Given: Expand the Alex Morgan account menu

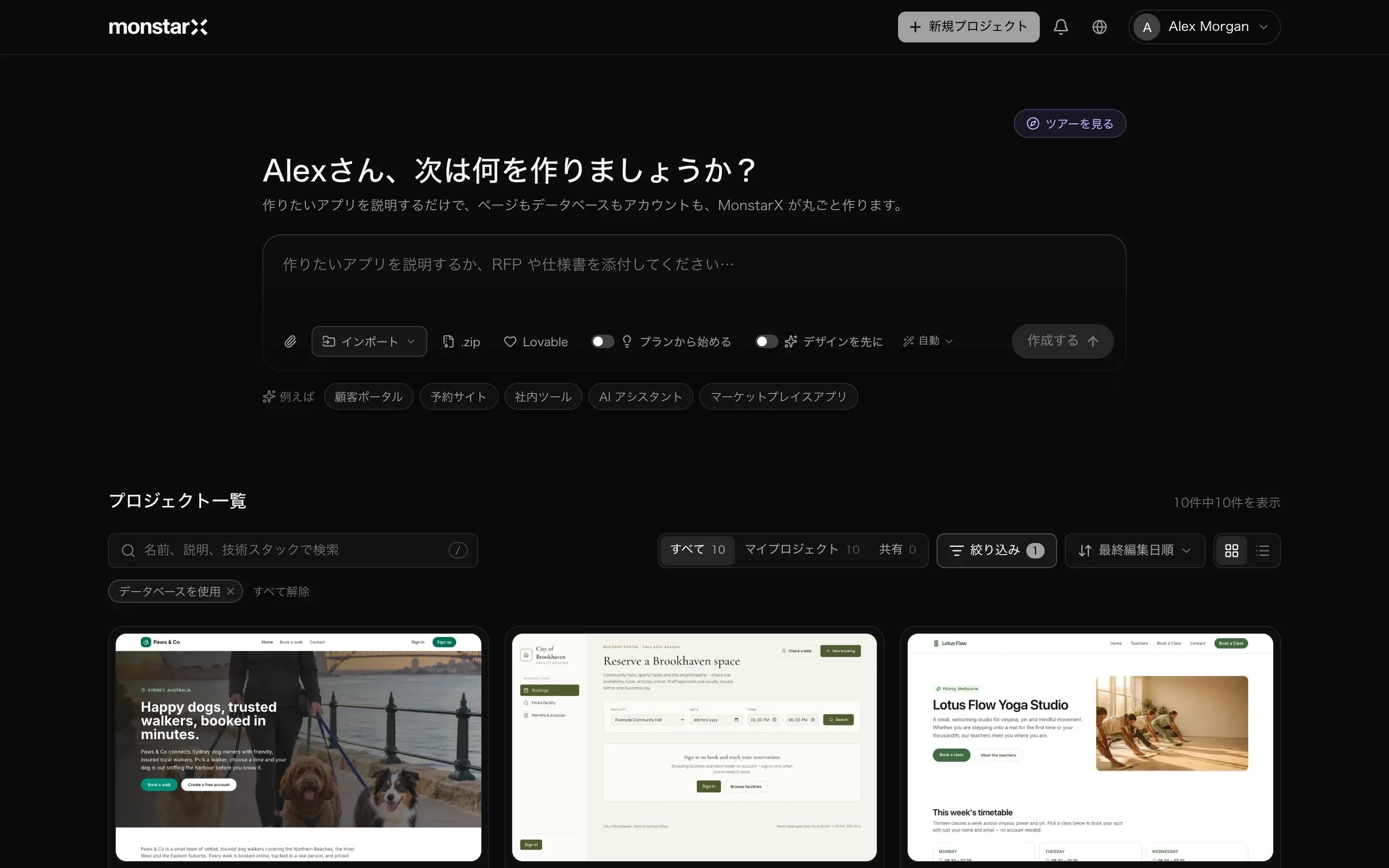Looking at the screenshot, I should (x=1204, y=27).
